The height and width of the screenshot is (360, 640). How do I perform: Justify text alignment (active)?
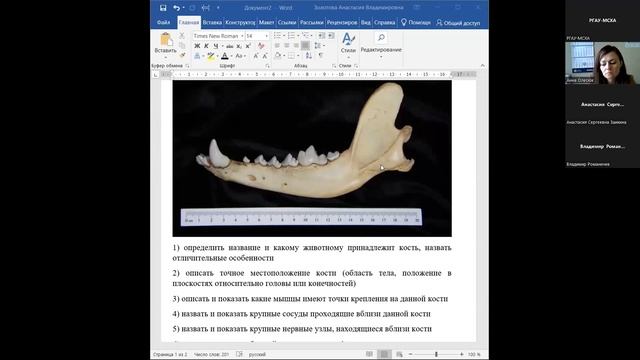coord(305,46)
